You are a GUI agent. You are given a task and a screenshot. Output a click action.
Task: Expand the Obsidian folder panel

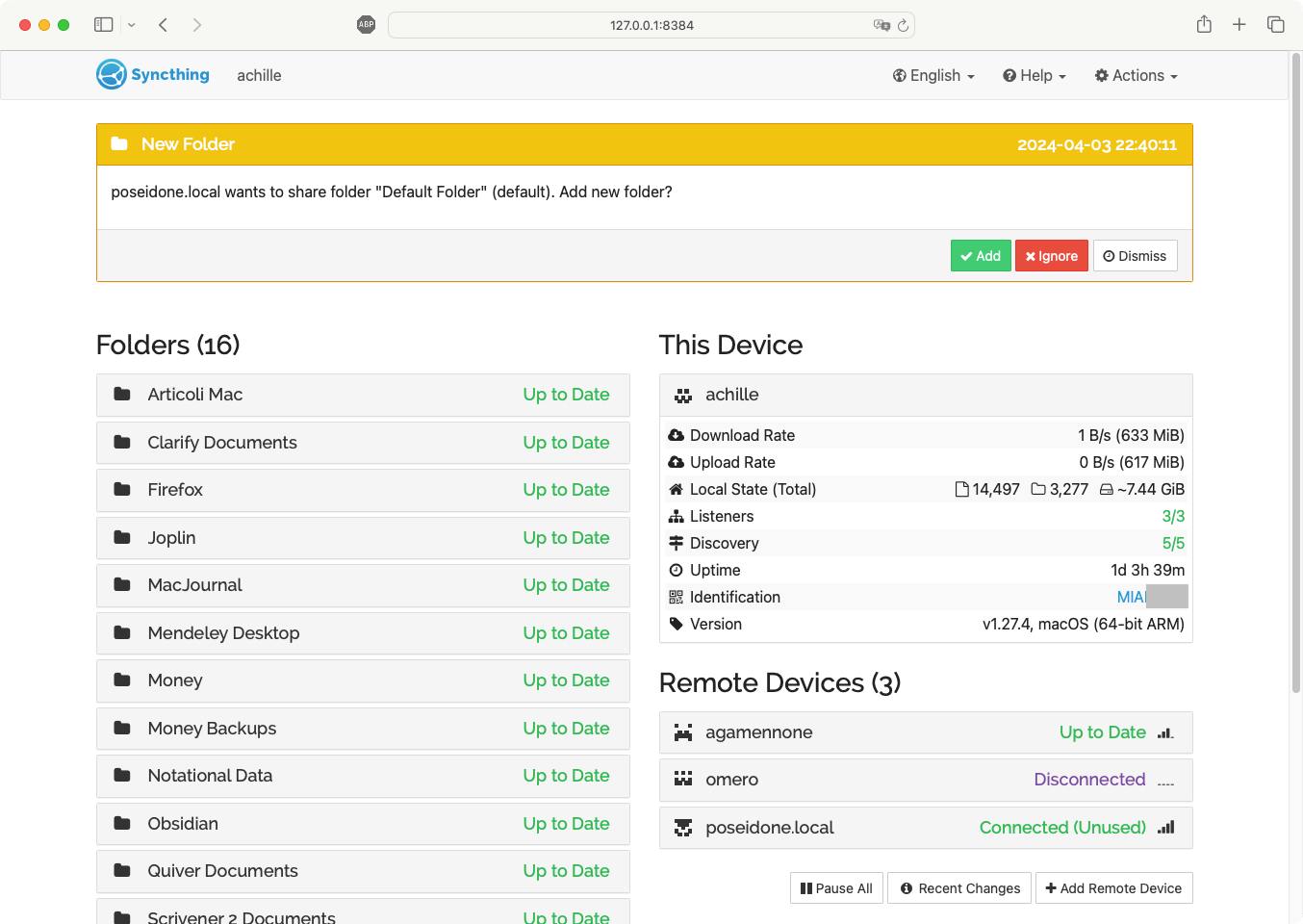pos(363,824)
